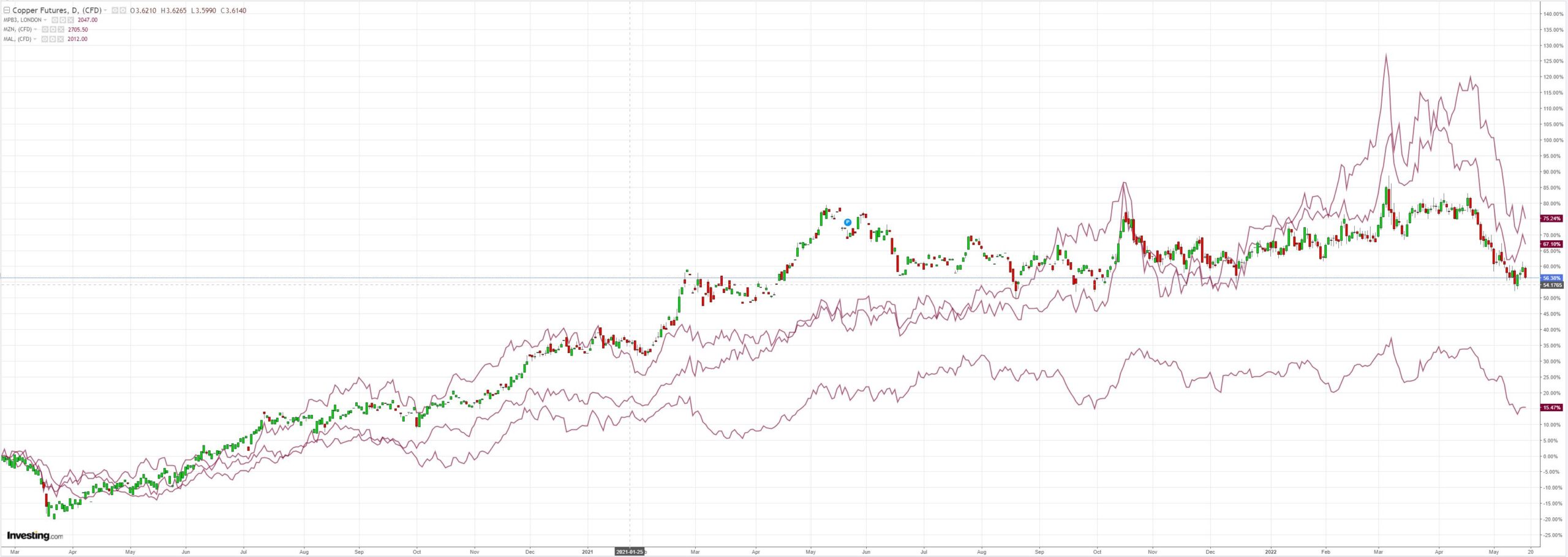Image resolution: width=1568 pixels, height=557 pixels.
Task: Open settings for MPB3 LONDON series
Action: click(x=62, y=20)
